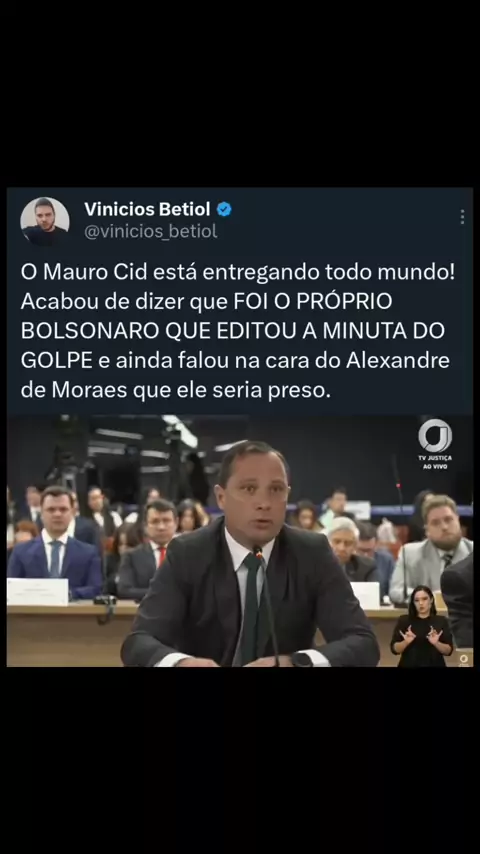
Task: Open the embedded video of the speaking man
Action: (240, 541)
